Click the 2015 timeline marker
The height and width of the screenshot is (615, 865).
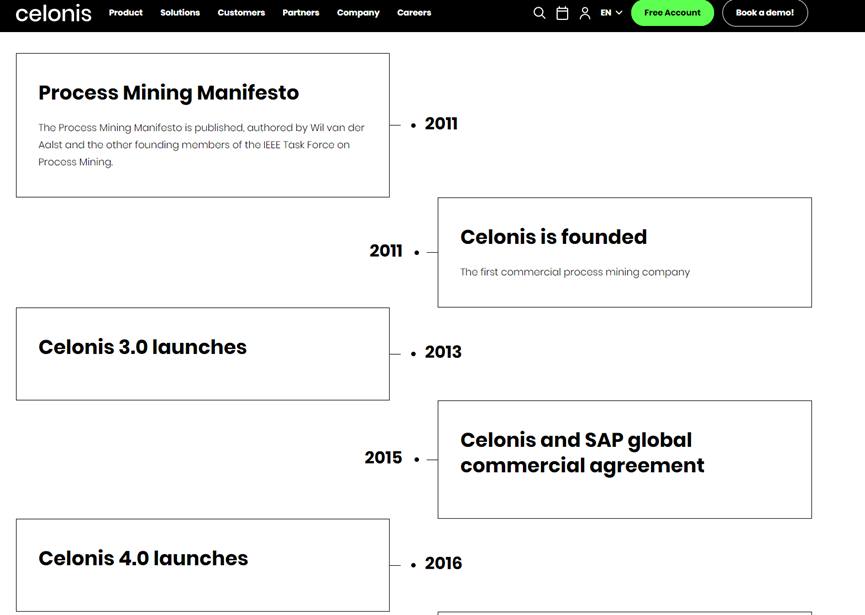pos(417,459)
